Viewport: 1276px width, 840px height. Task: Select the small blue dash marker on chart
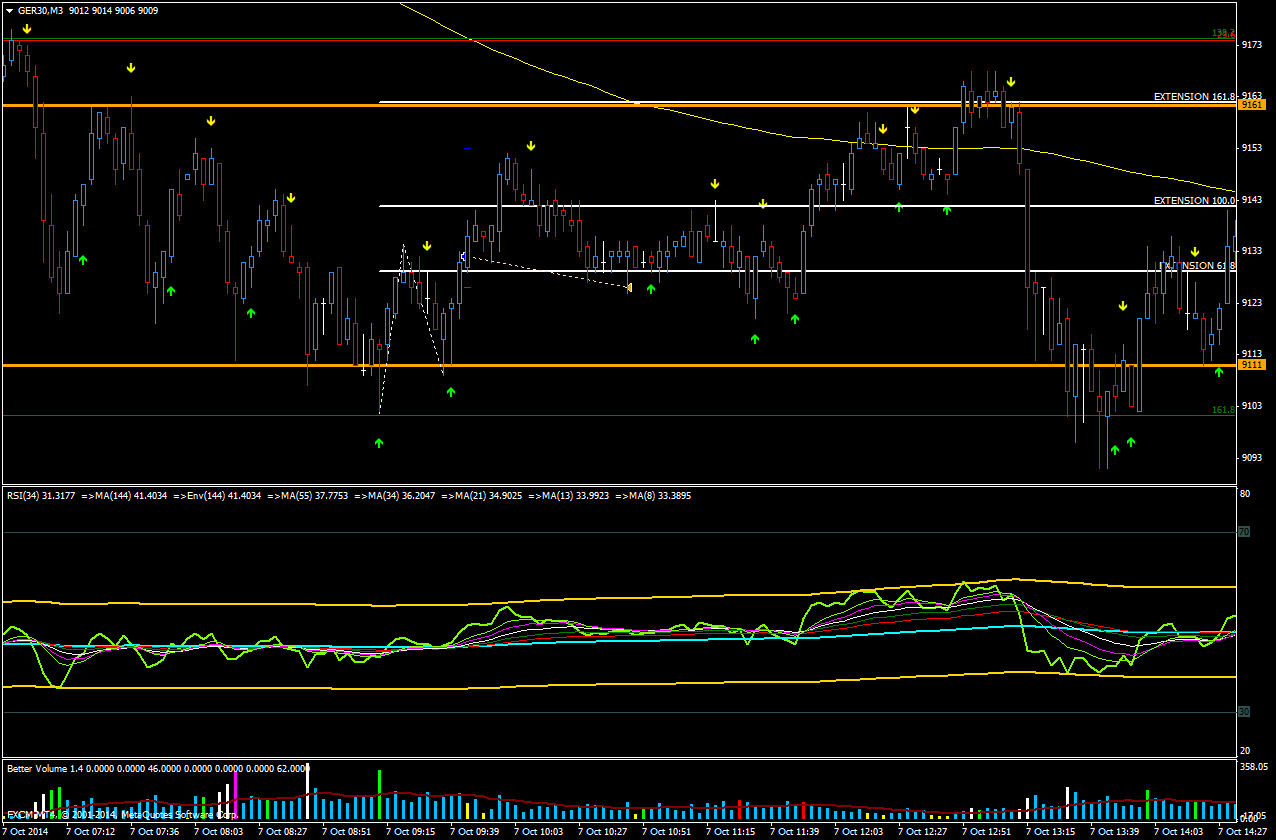click(x=467, y=148)
